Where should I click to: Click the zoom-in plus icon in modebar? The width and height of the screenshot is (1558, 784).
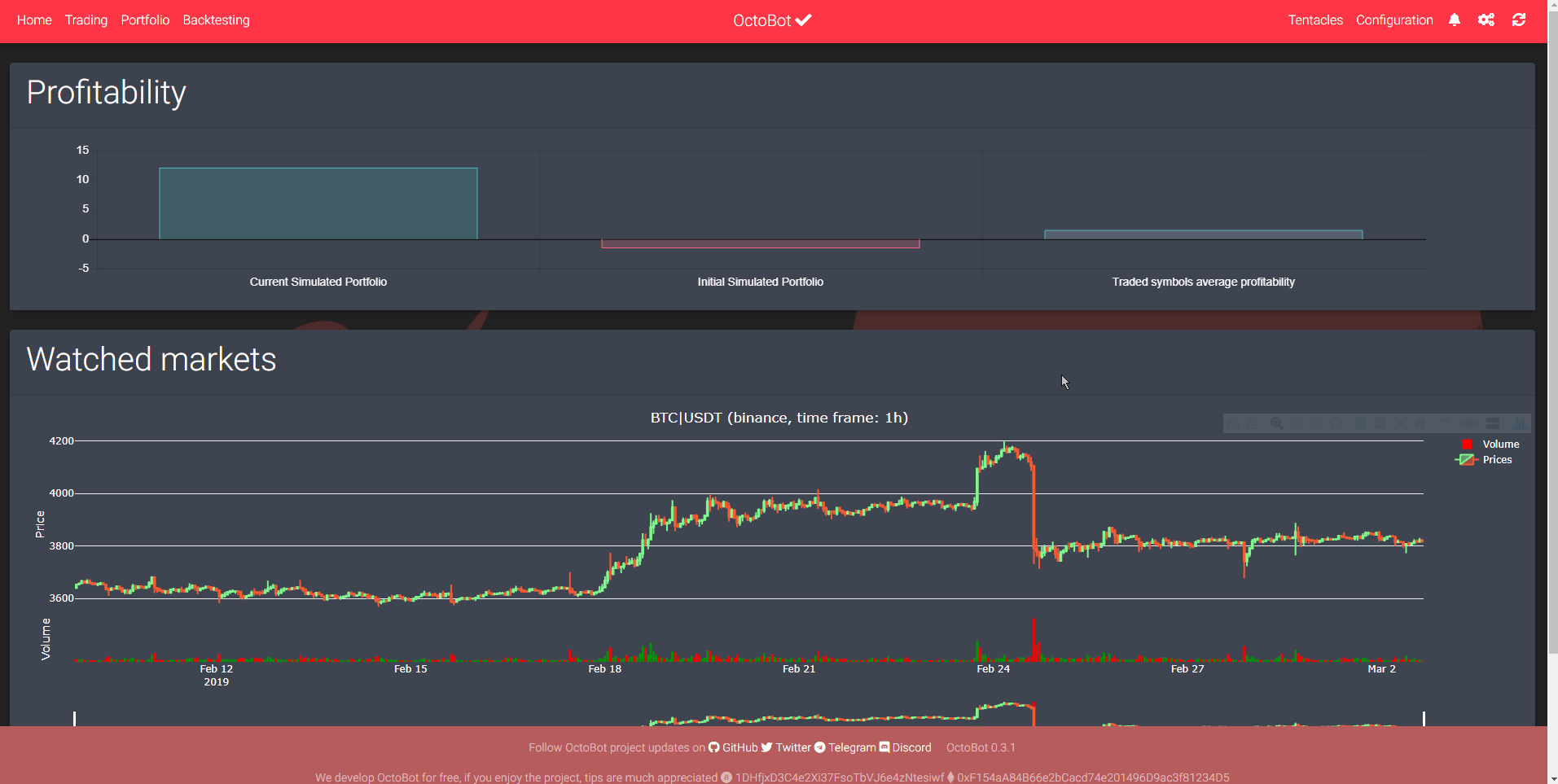(x=1361, y=423)
